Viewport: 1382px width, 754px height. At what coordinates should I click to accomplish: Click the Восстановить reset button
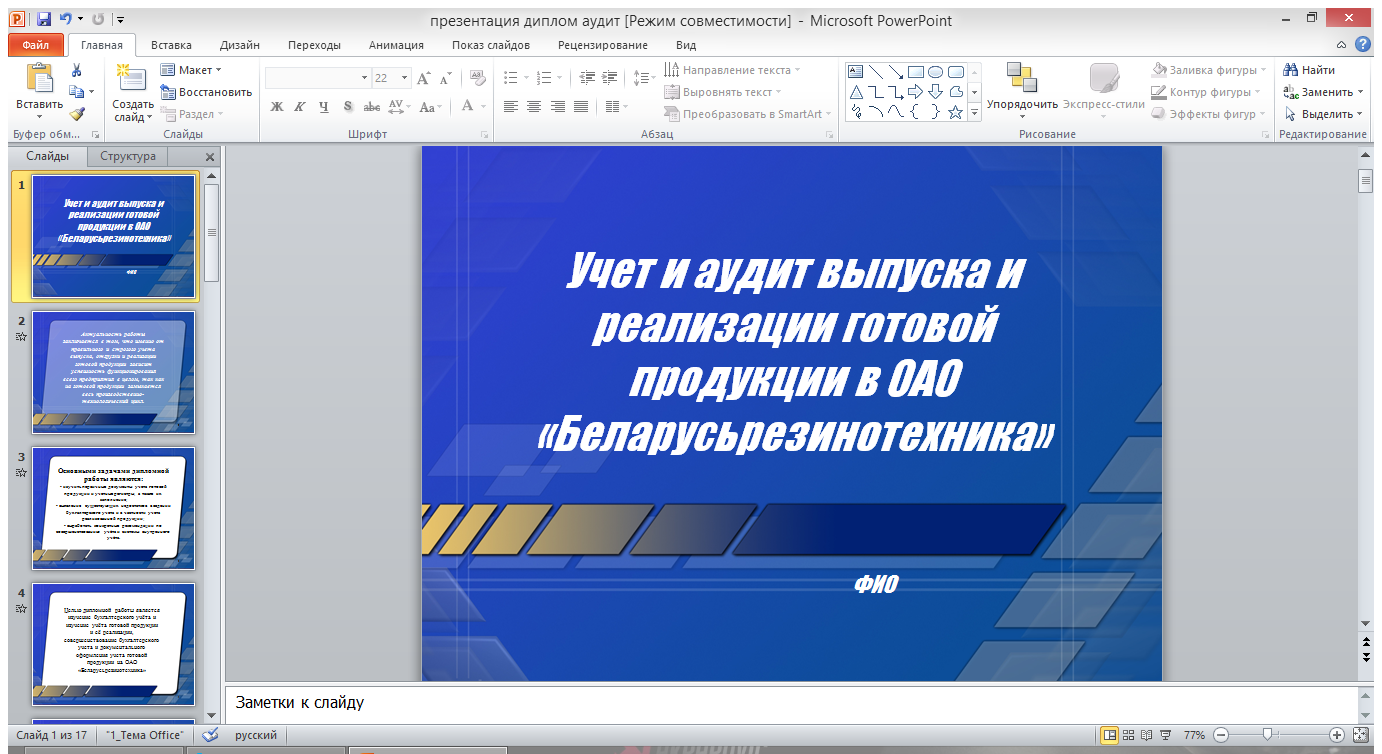[206, 92]
